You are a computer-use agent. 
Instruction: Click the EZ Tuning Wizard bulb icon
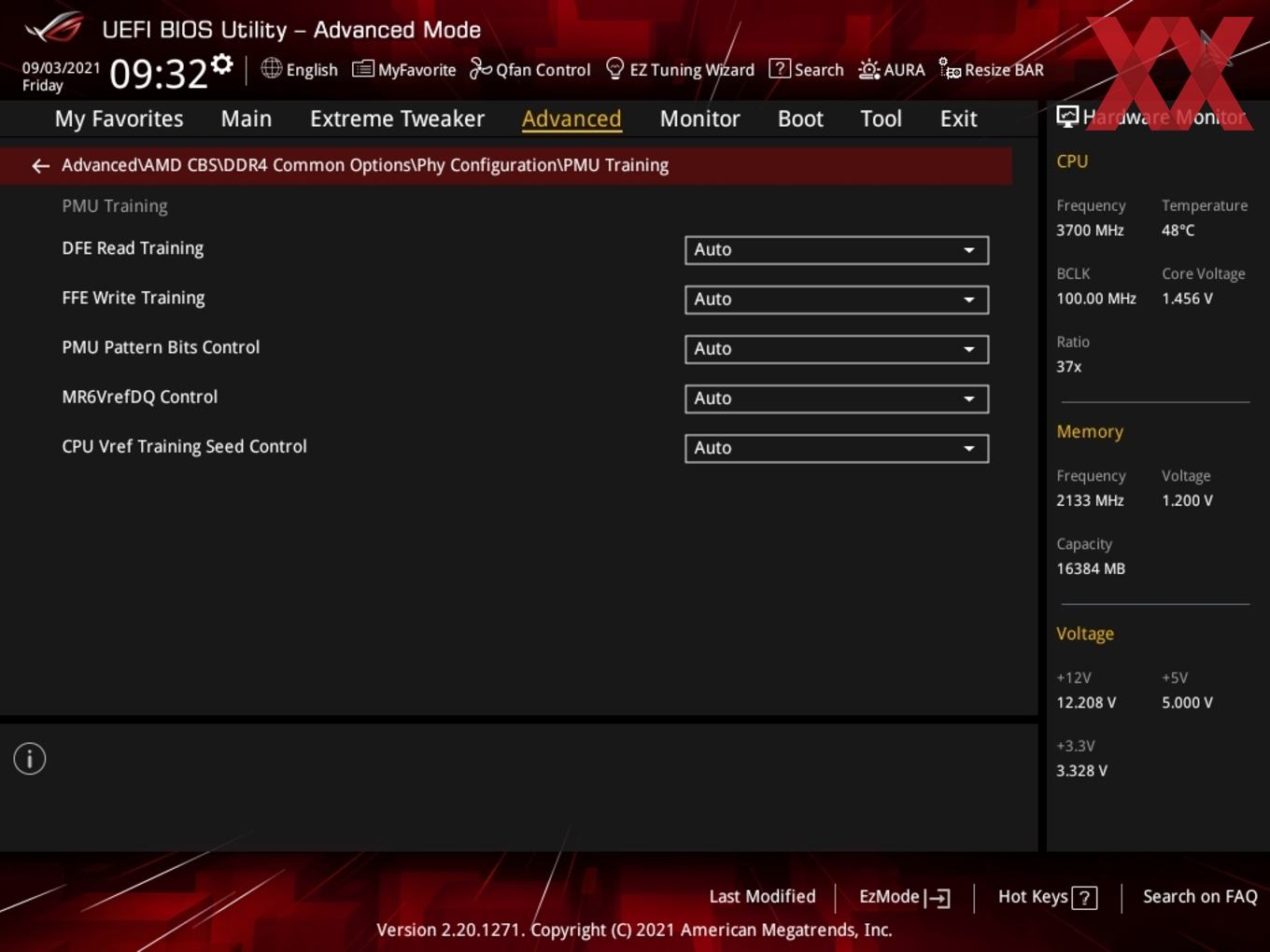(614, 69)
